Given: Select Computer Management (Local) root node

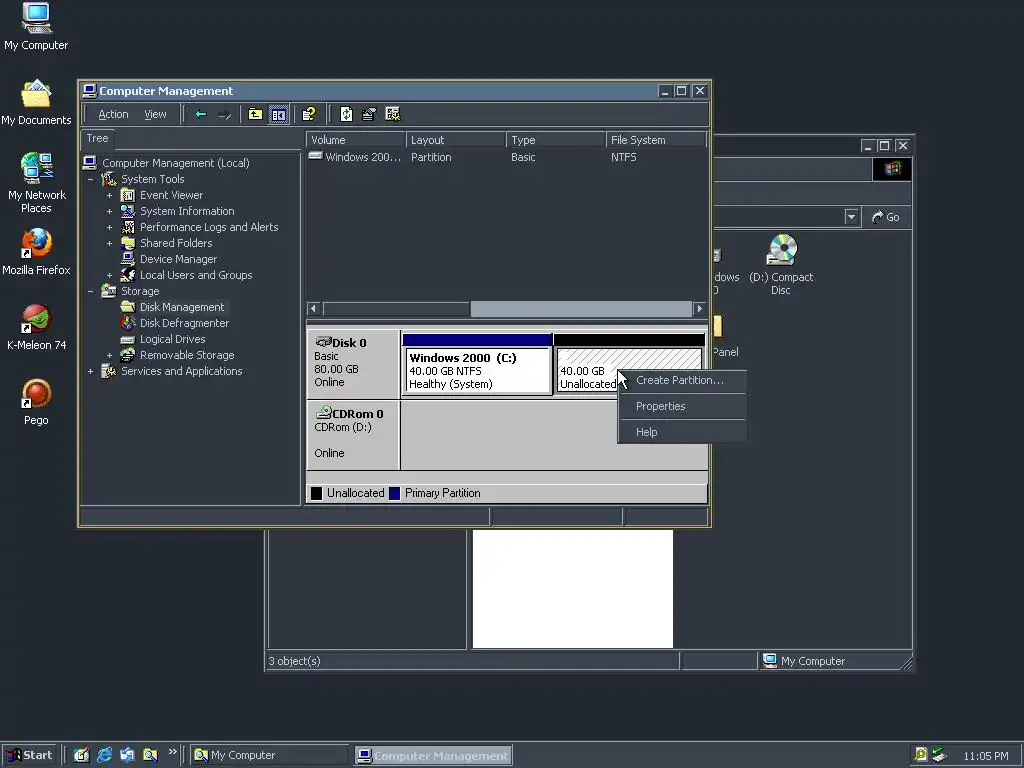Looking at the screenshot, I should [x=176, y=163].
